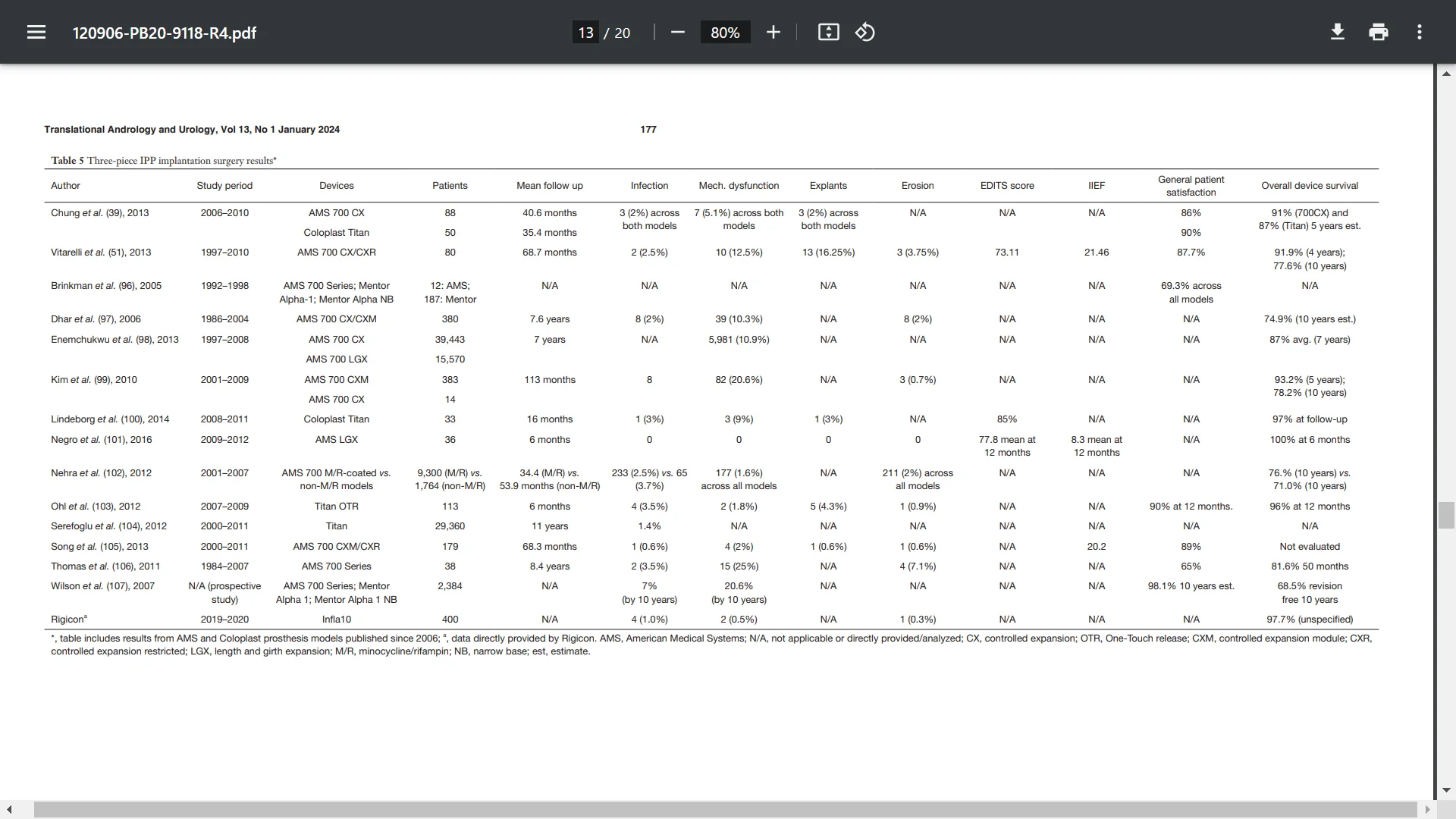The image size is (1456, 819).
Task: Click 'Brinkman et al. (96), 2005' author
Action: pyautogui.click(x=106, y=286)
